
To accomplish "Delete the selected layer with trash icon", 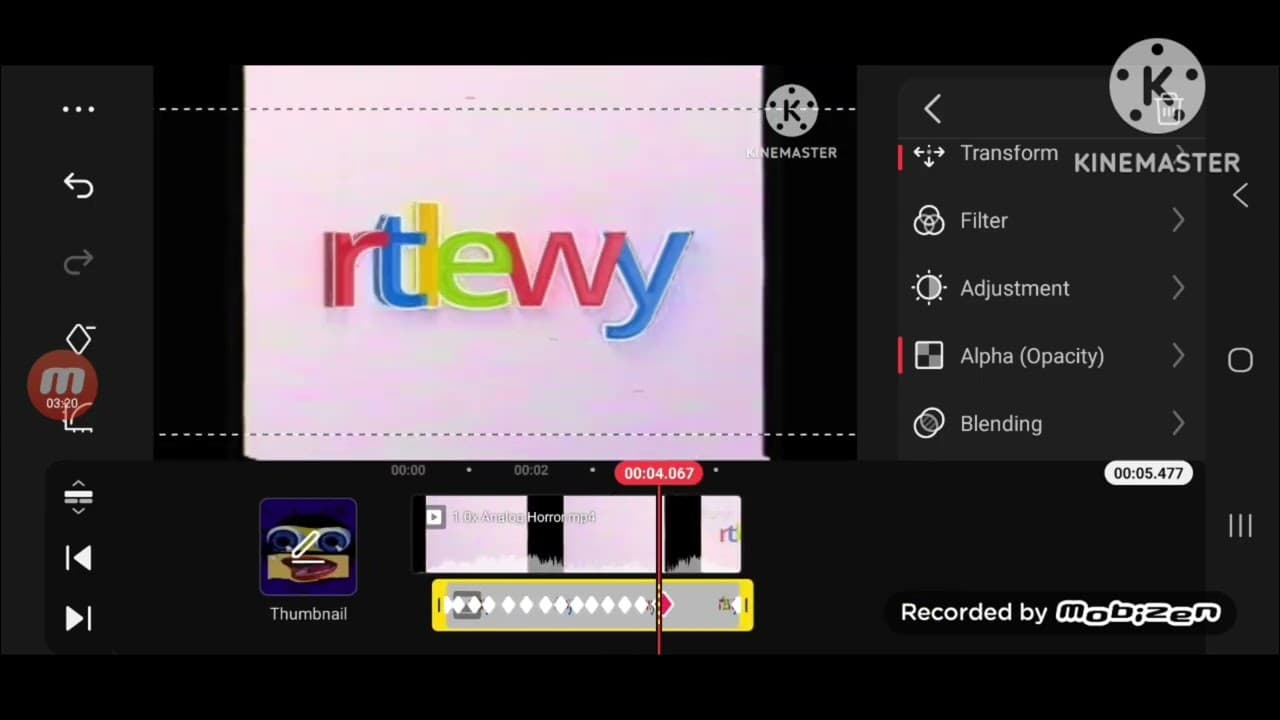I will [x=1169, y=108].
